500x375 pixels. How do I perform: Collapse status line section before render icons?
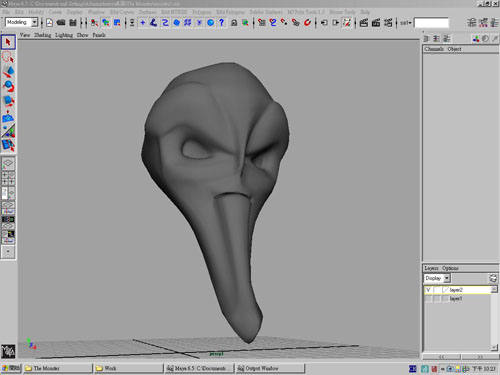coord(355,23)
